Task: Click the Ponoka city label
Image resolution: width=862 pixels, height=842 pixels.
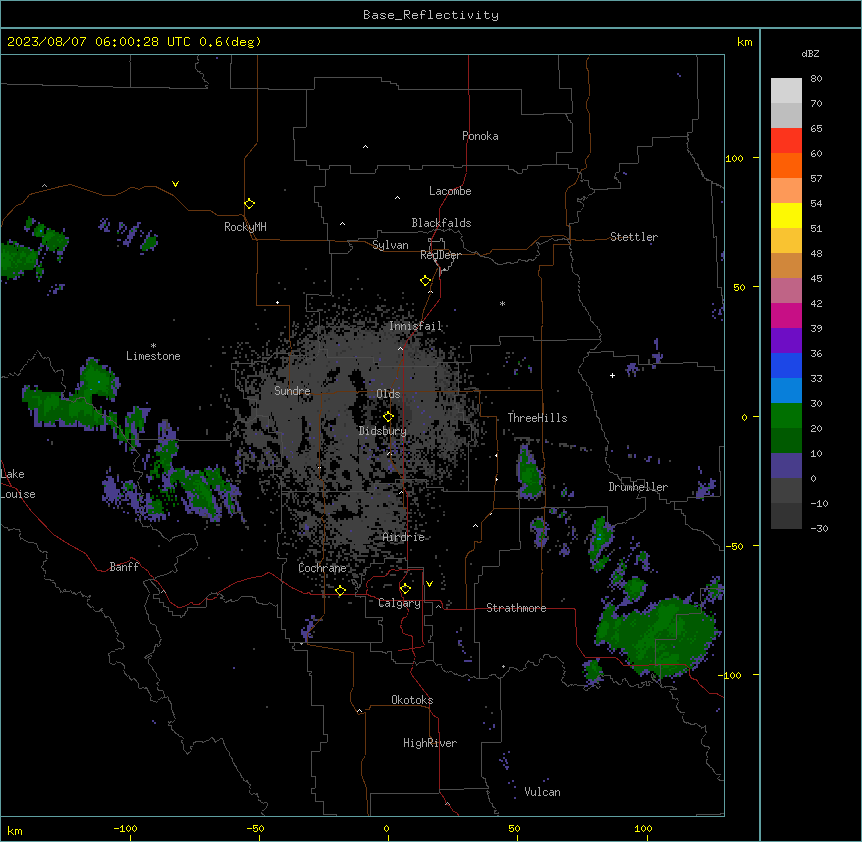Action: tap(480, 136)
